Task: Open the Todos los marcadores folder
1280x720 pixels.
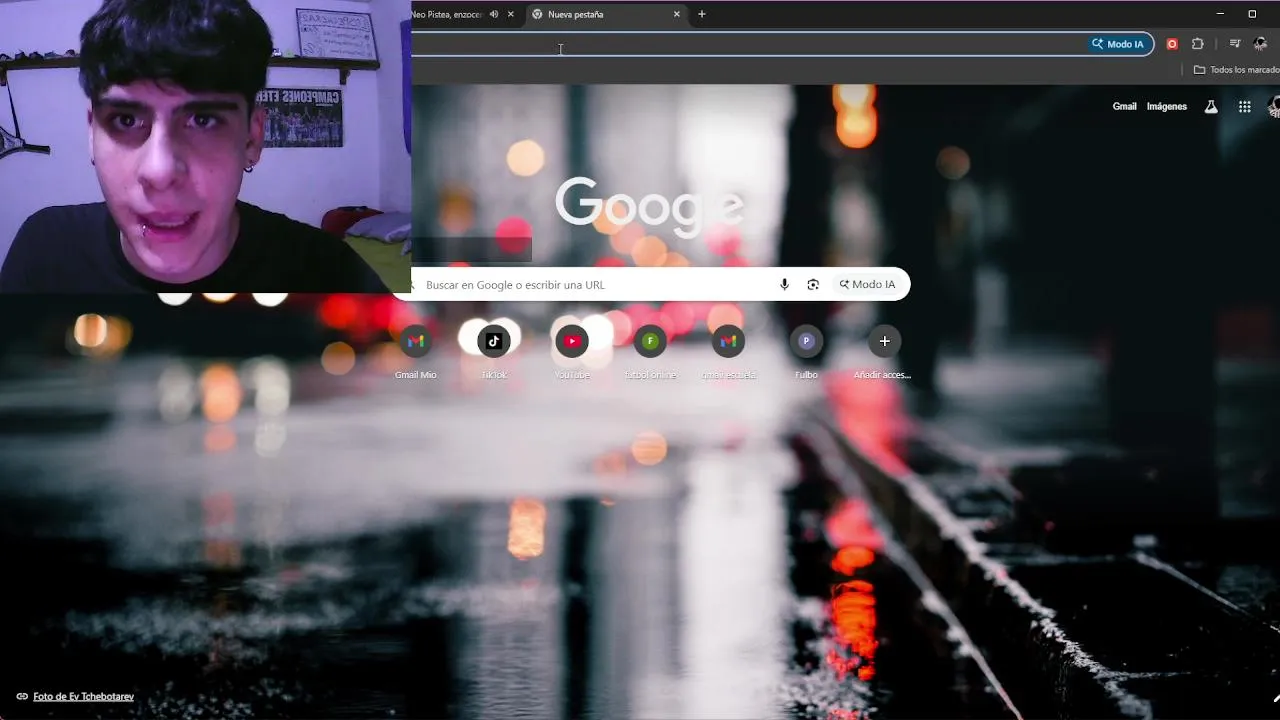Action: click(x=1237, y=70)
